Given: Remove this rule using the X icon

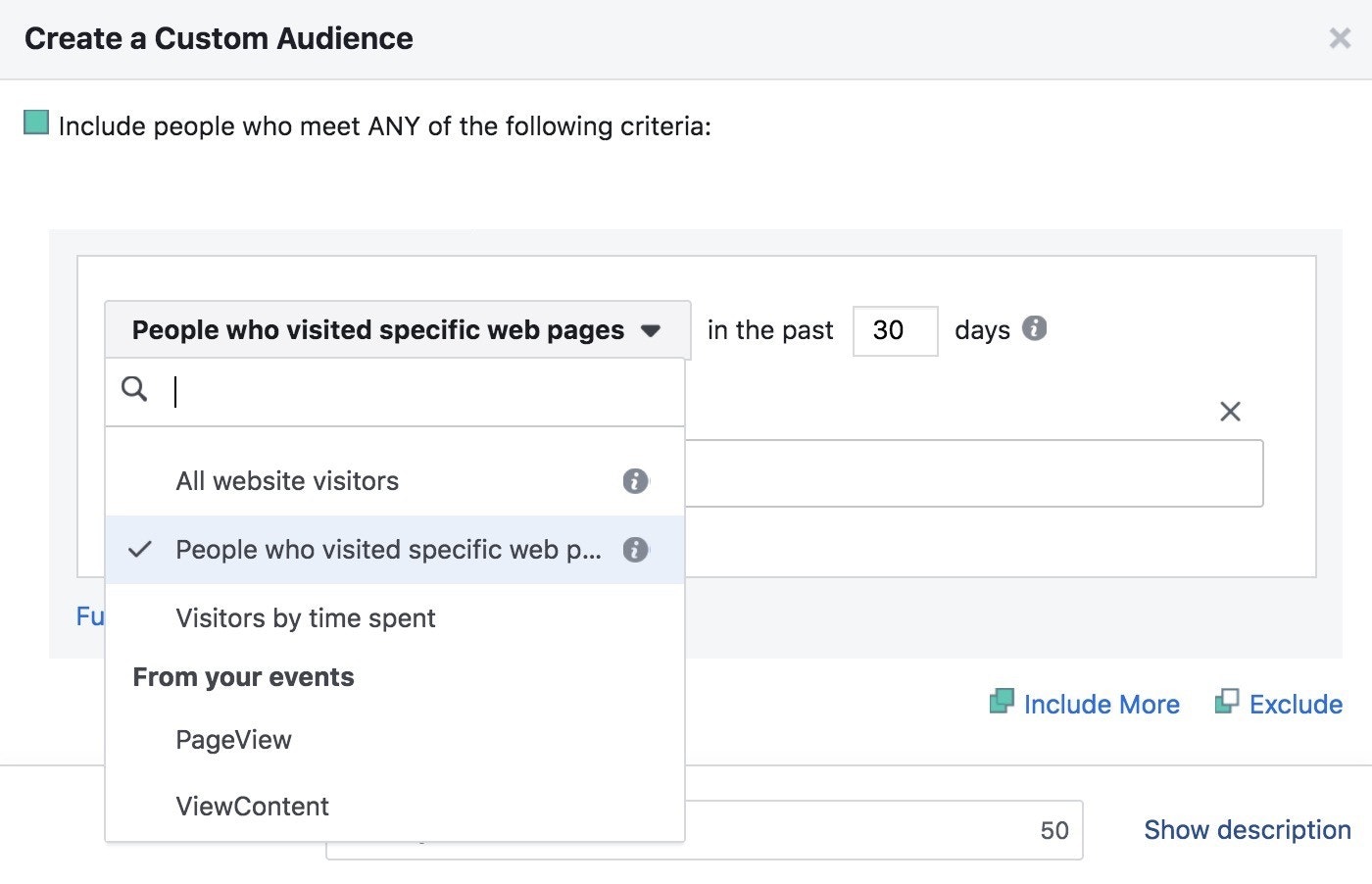Looking at the screenshot, I should (1231, 412).
